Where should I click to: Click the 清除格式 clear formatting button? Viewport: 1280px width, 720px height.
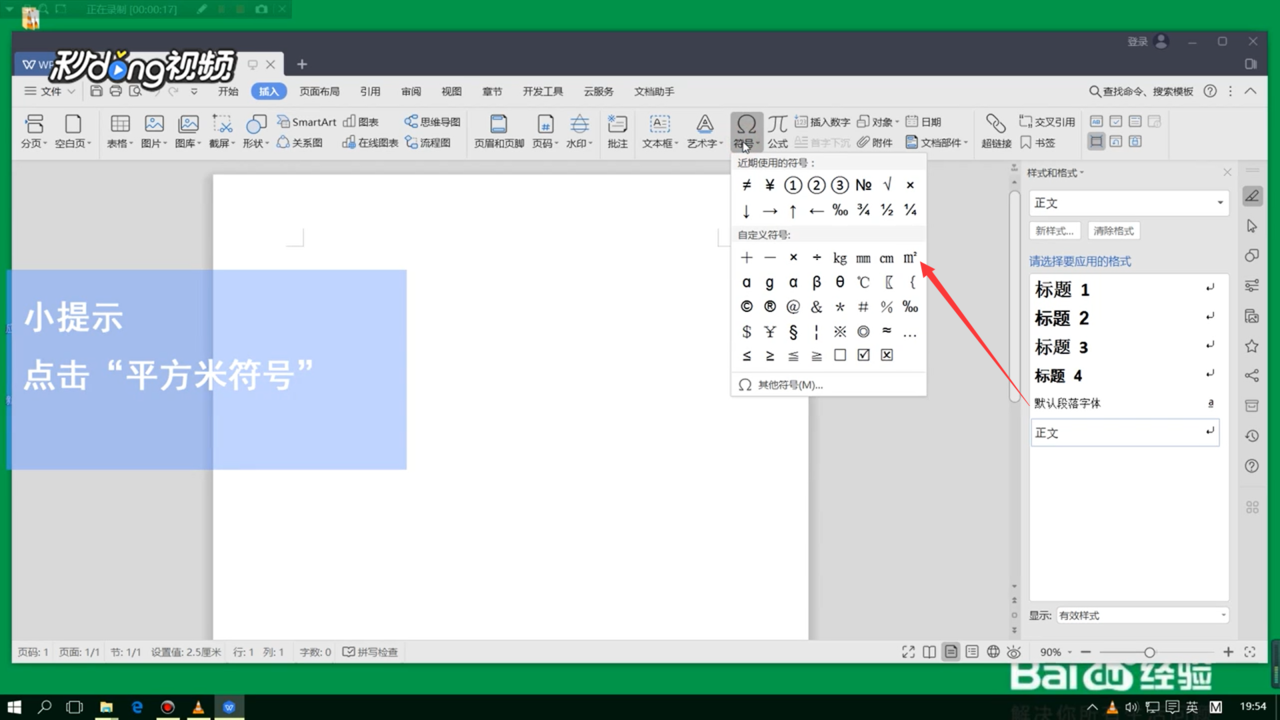coord(1114,231)
